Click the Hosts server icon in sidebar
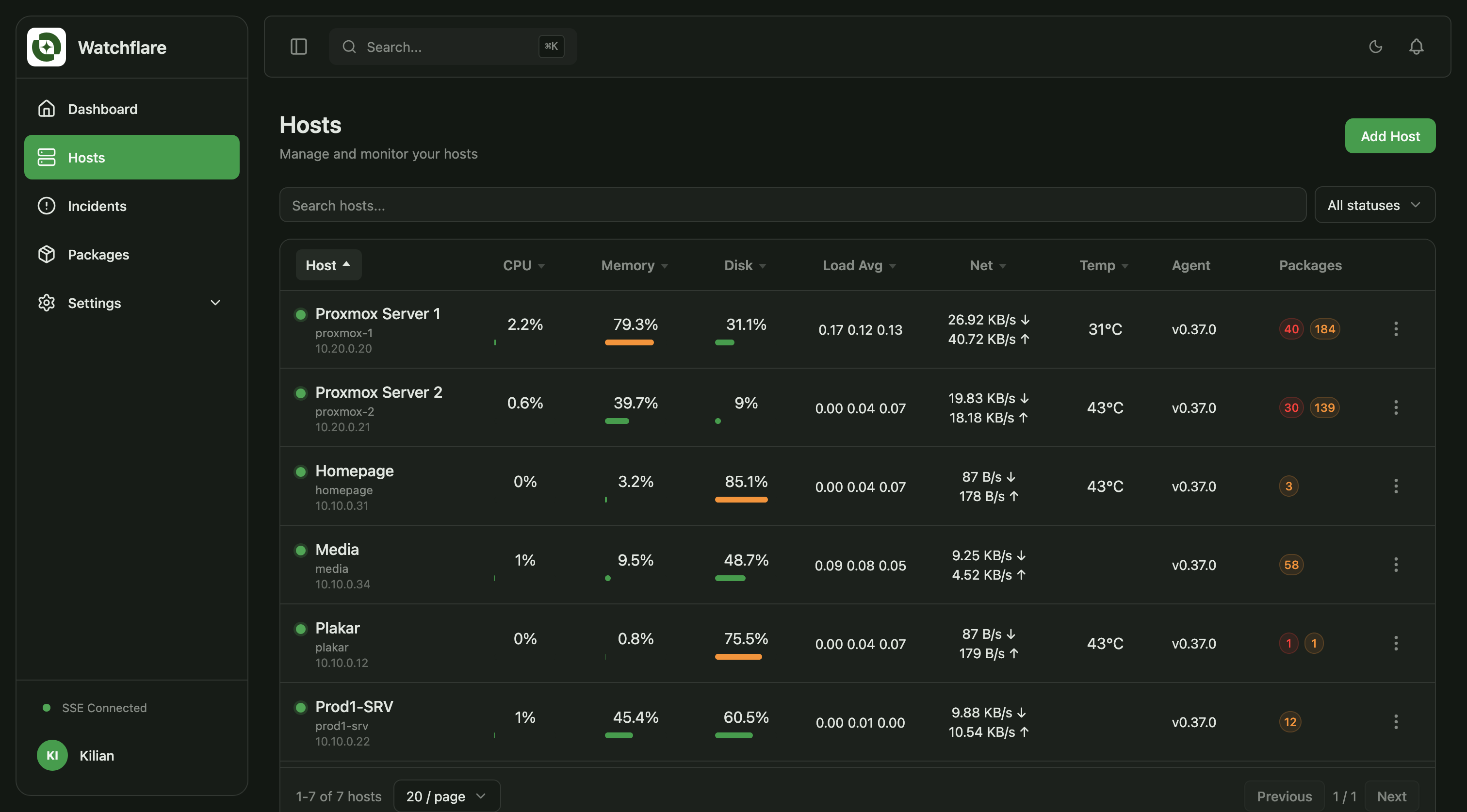The height and width of the screenshot is (812, 1467). [46, 157]
